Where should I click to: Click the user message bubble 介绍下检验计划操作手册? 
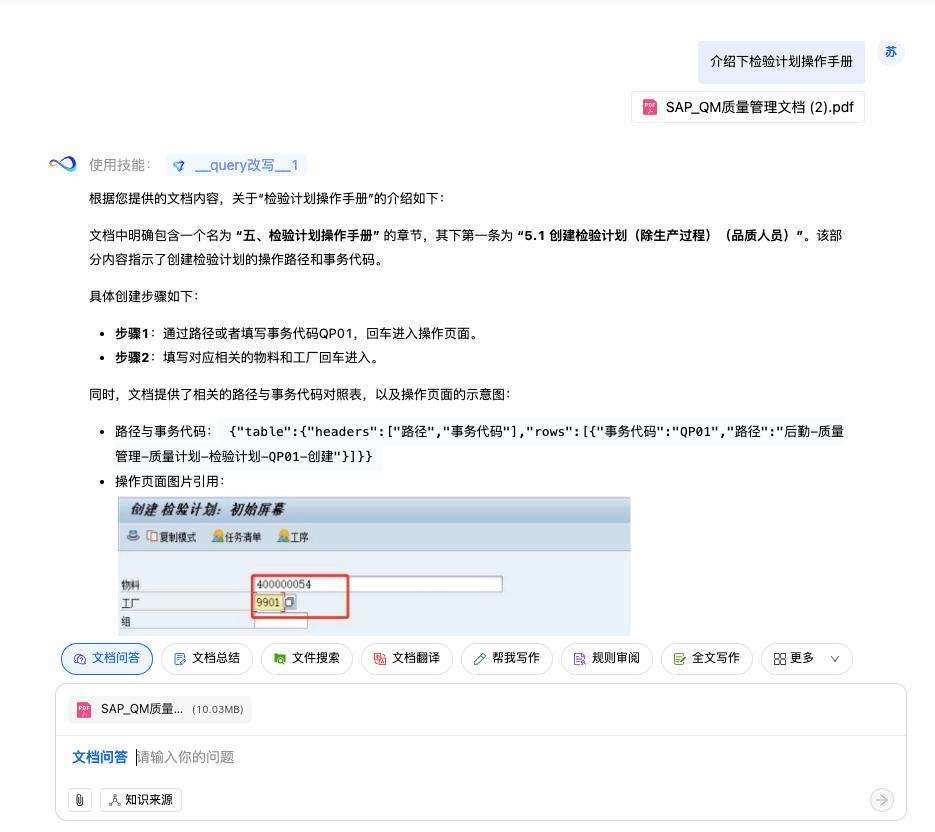click(x=781, y=62)
